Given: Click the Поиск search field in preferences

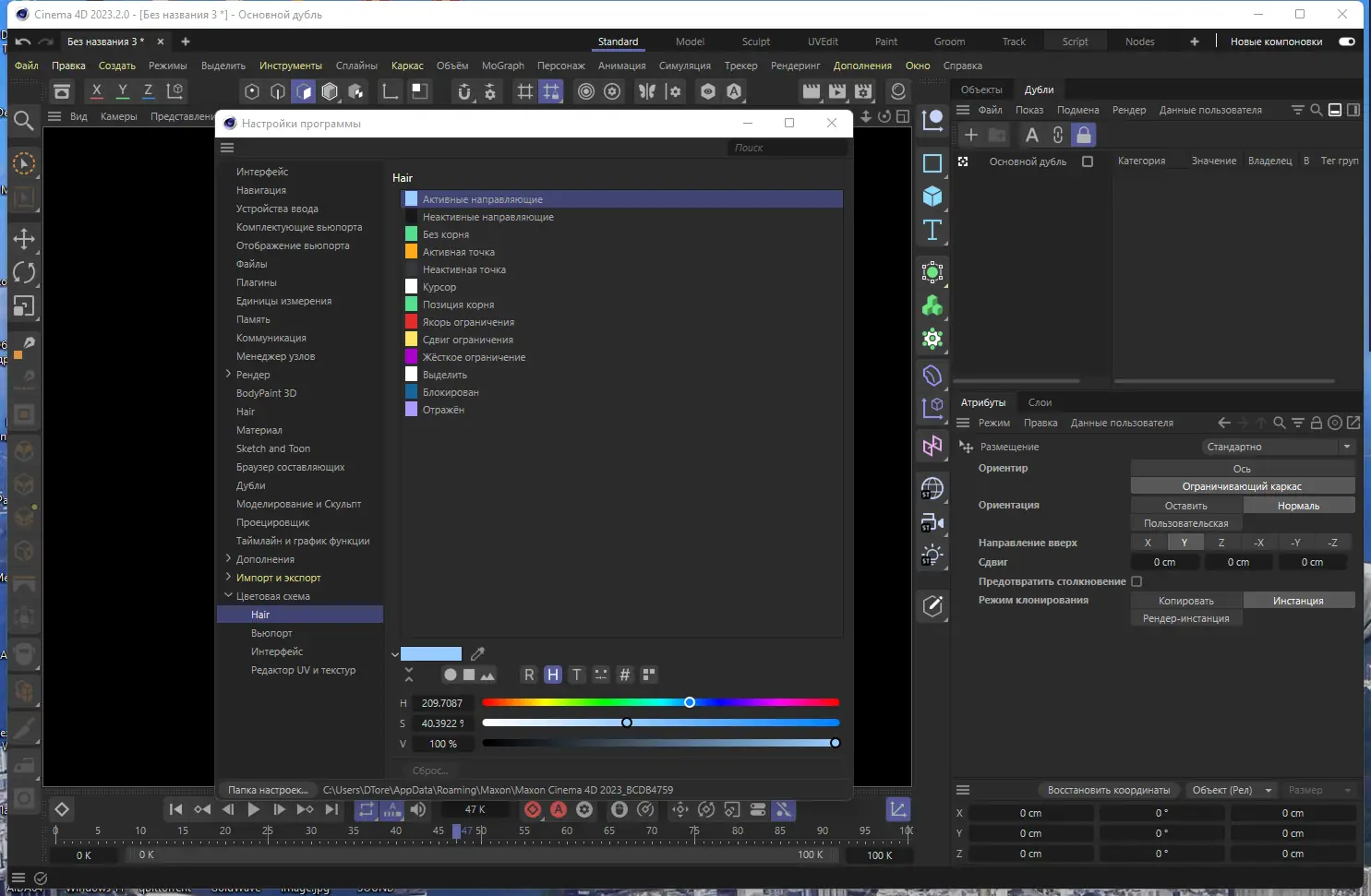Looking at the screenshot, I should pos(788,148).
